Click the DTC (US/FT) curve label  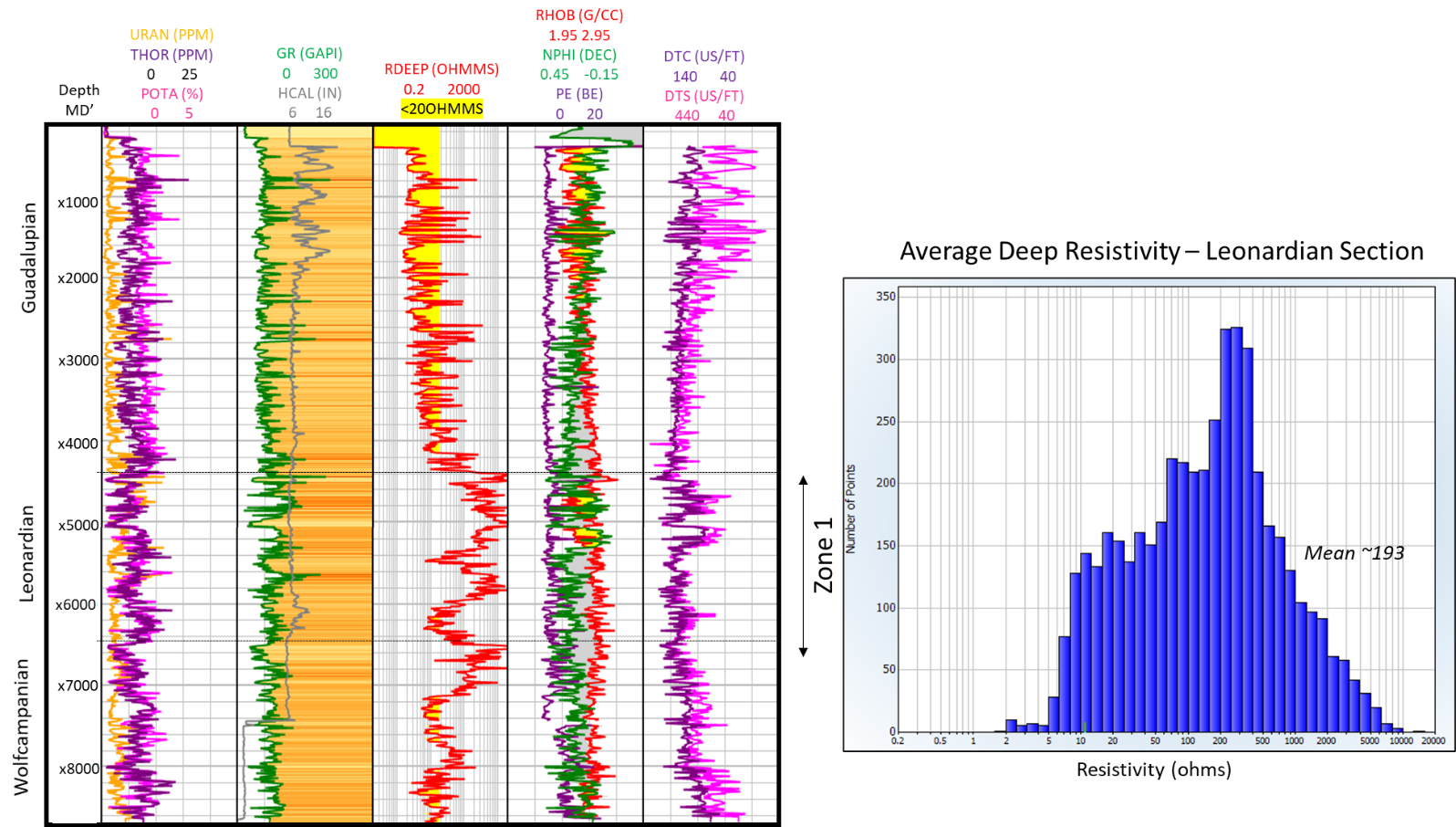tap(704, 57)
